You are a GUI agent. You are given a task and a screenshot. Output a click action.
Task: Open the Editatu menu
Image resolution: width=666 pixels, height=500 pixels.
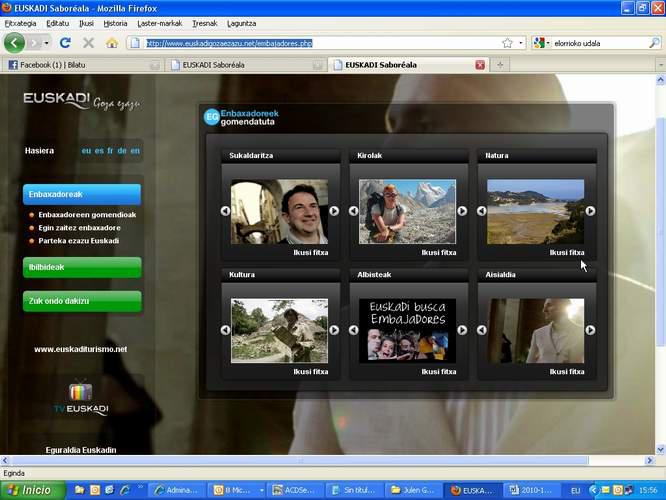pyautogui.click(x=58, y=23)
